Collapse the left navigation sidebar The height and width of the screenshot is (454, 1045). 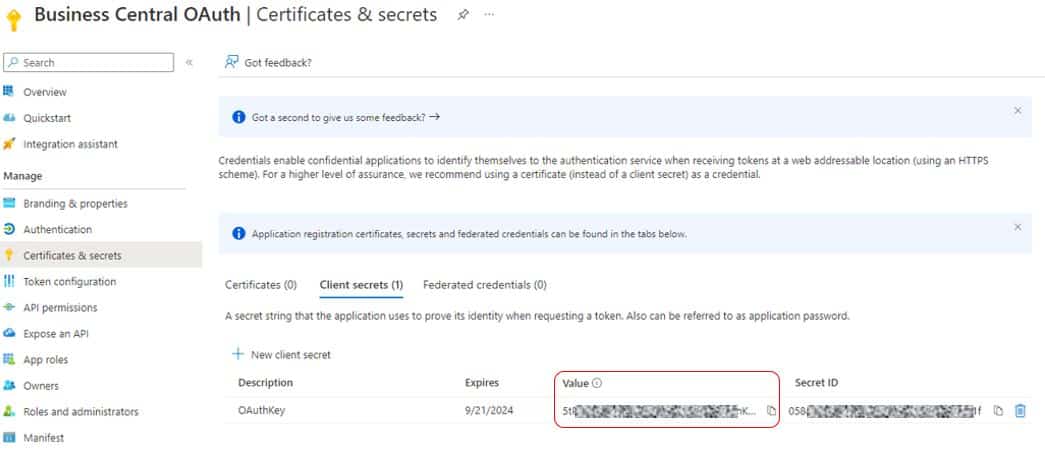(189, 62)
